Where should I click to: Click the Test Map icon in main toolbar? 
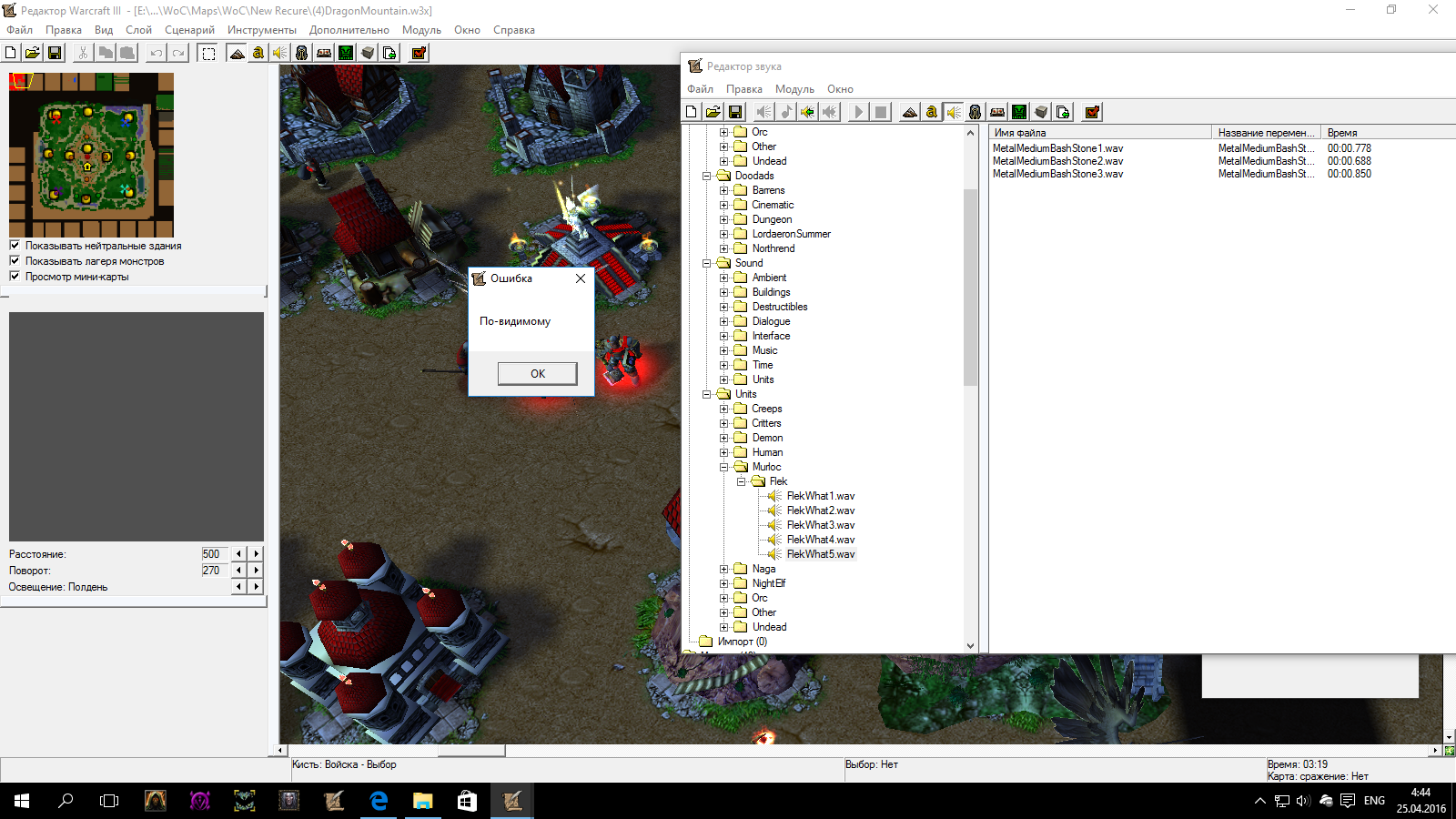[419, 53]
